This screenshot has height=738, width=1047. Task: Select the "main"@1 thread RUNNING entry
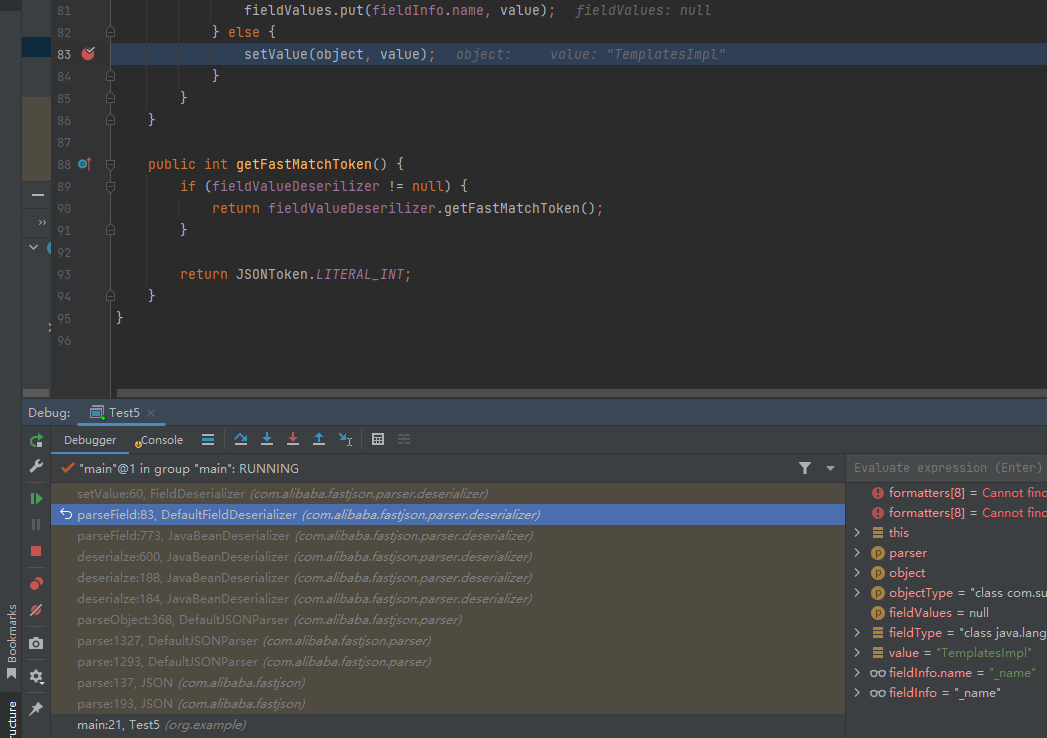pos(189,468)
